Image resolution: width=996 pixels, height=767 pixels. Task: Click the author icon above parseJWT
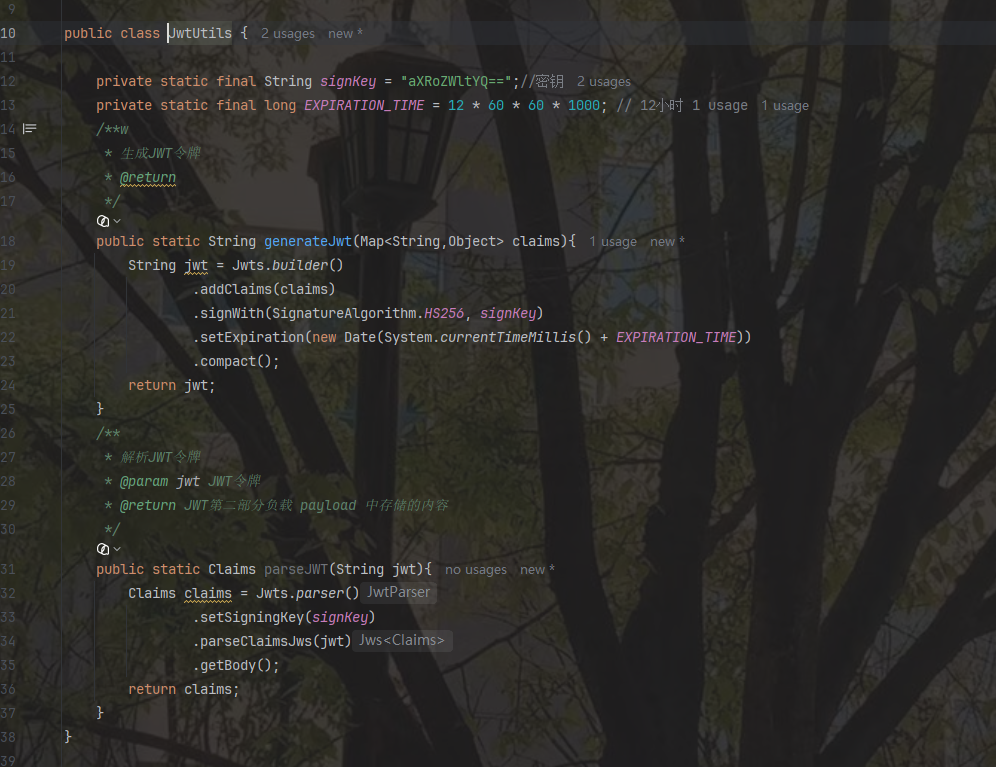point(103,549)
